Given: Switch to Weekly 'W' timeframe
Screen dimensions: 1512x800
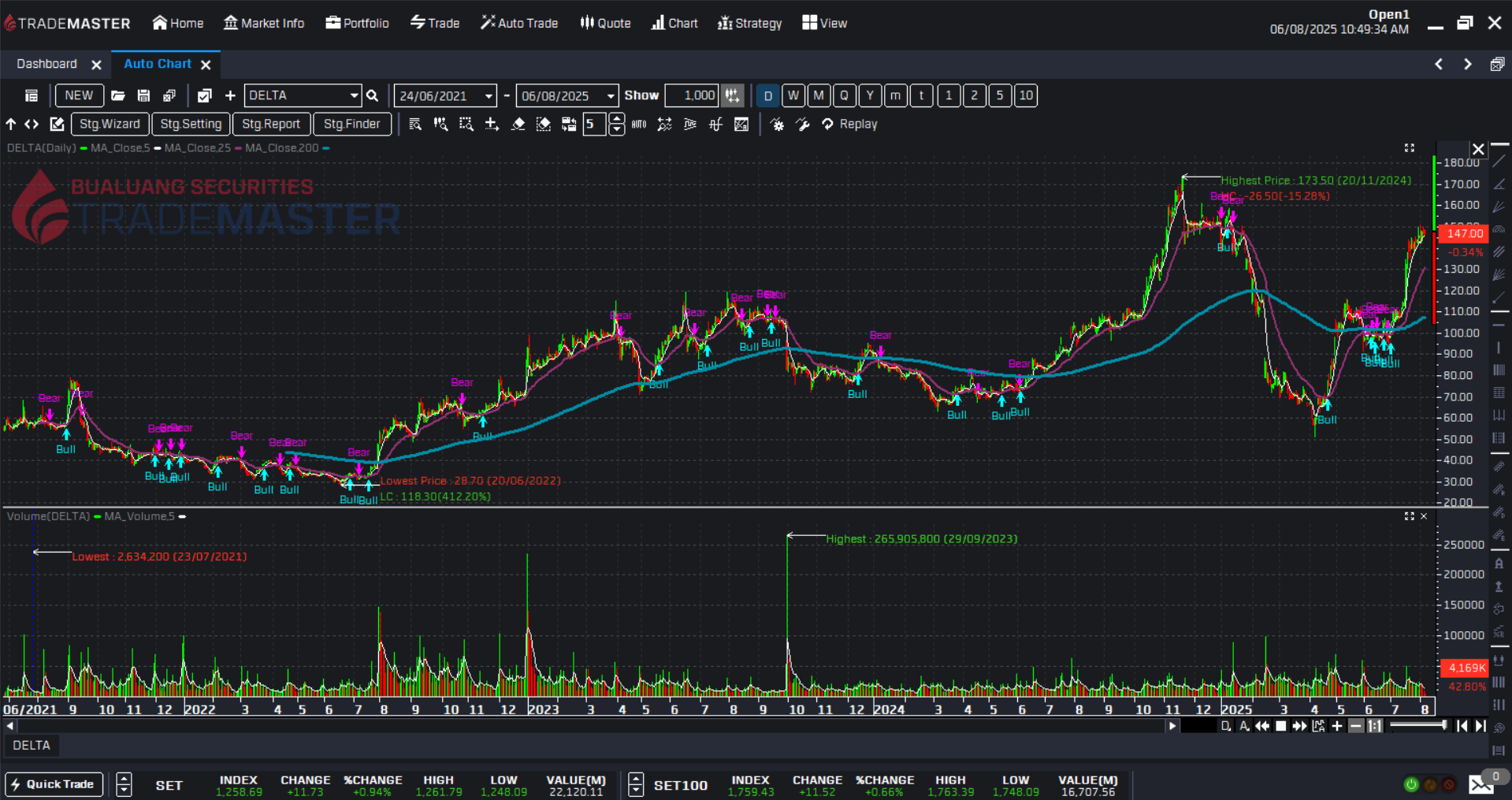Looking at the screenshot, I should (793, 95).
